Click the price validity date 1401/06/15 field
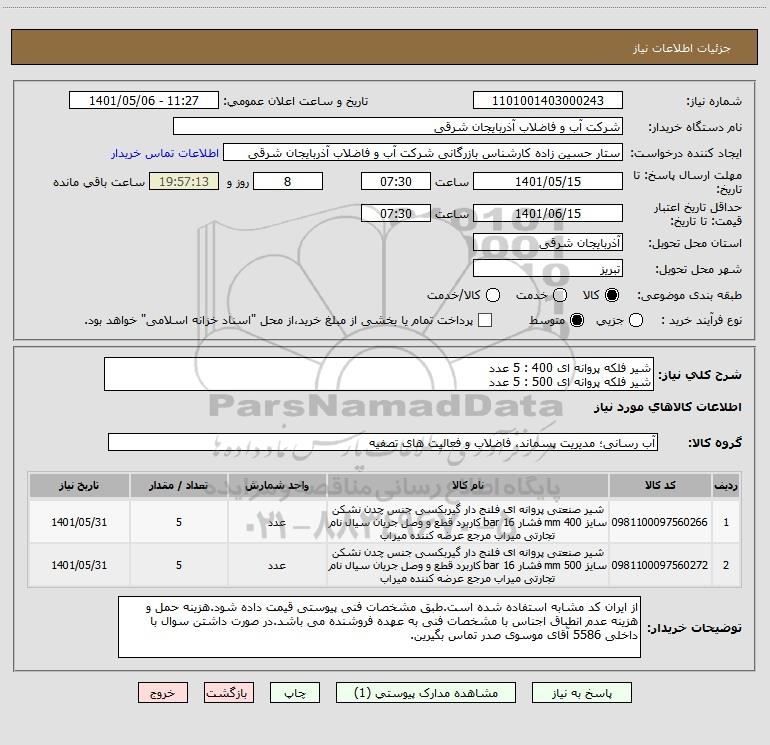Viewport: 770px width, 745px height. (548, 213)
